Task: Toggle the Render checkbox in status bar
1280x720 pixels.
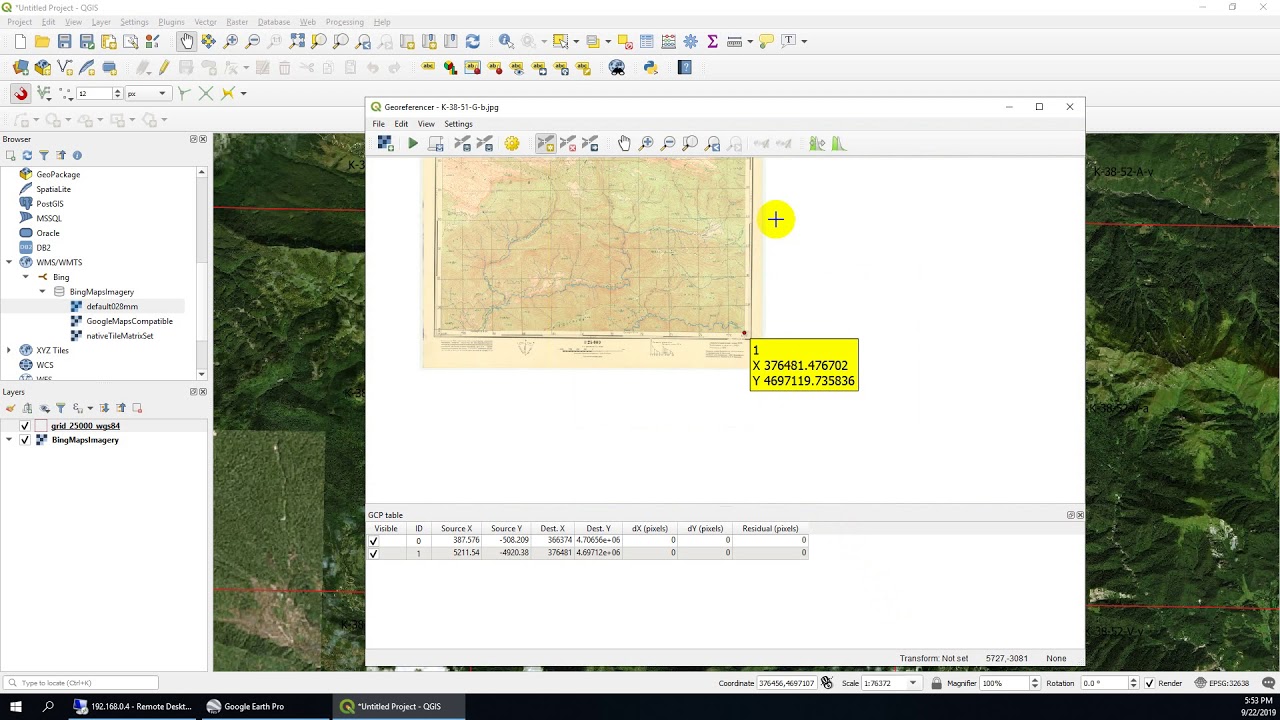Action: pyautogui.click(x=1149, y=683)
